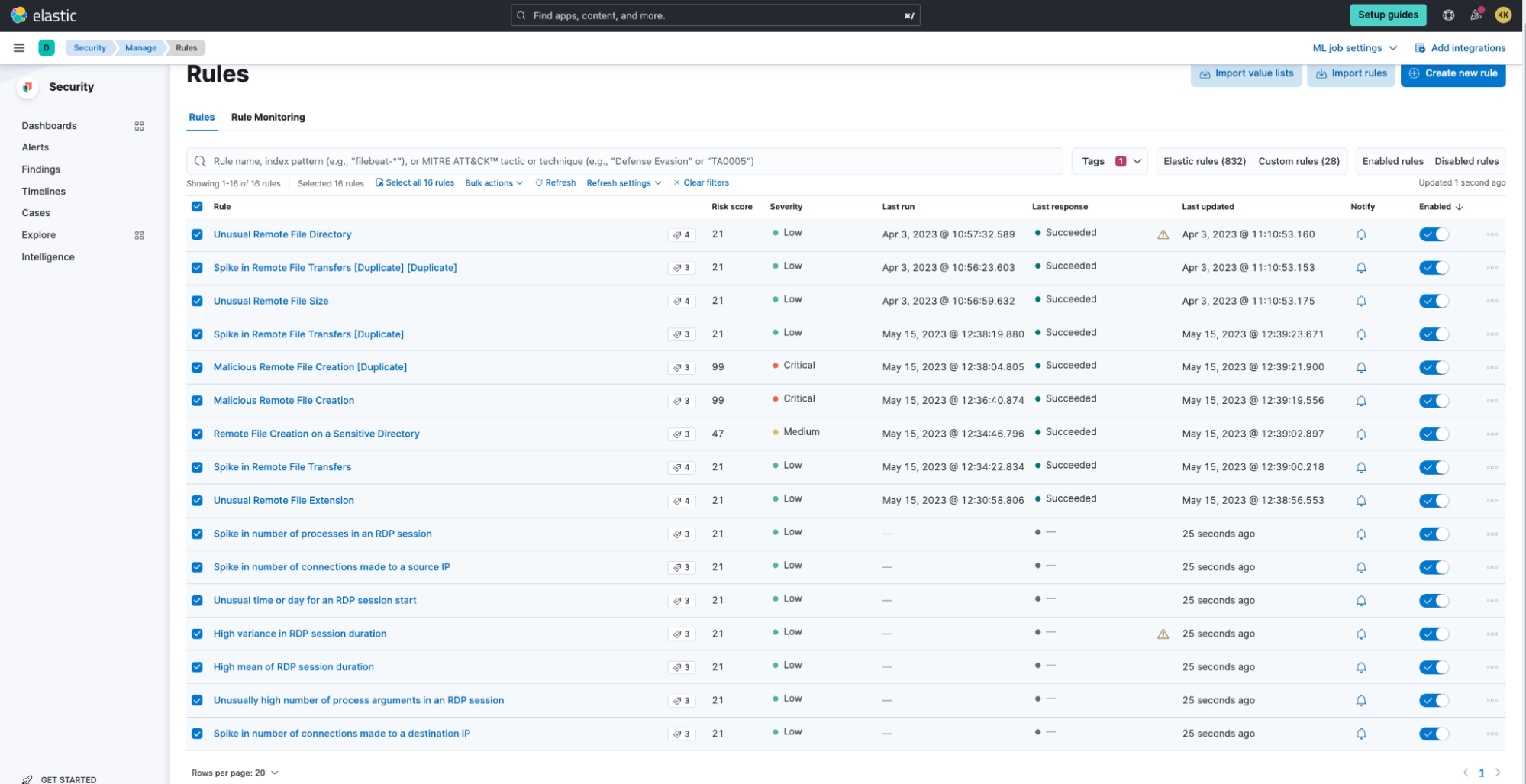Change Rows per page setting
This screenshot has width=1526, height=784.
pyautogui.click(x=235, y=773)
